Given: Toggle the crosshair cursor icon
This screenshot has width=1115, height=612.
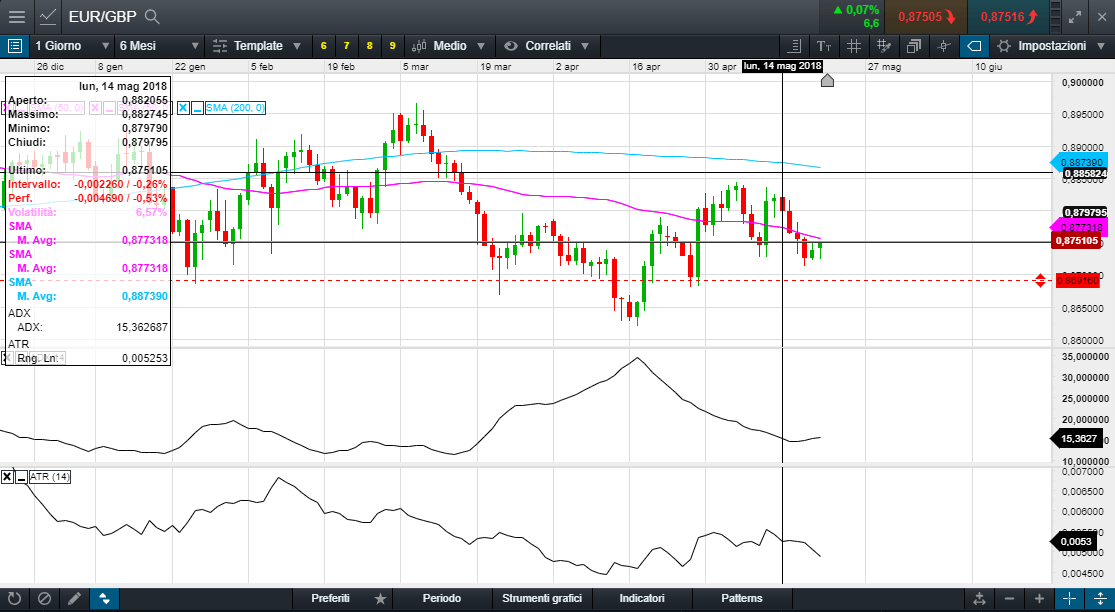Looking at the screenshot, I should pyautogui.click(x=1069, y=598).
